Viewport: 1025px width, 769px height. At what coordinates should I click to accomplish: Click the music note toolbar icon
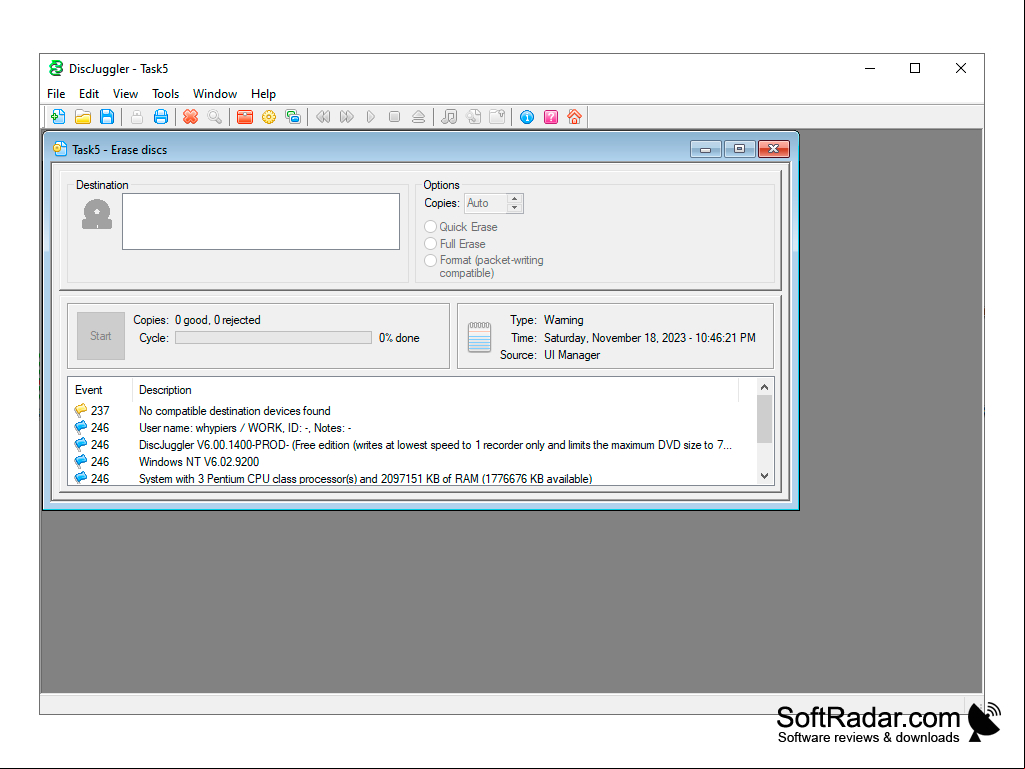(x=449, y=117)
